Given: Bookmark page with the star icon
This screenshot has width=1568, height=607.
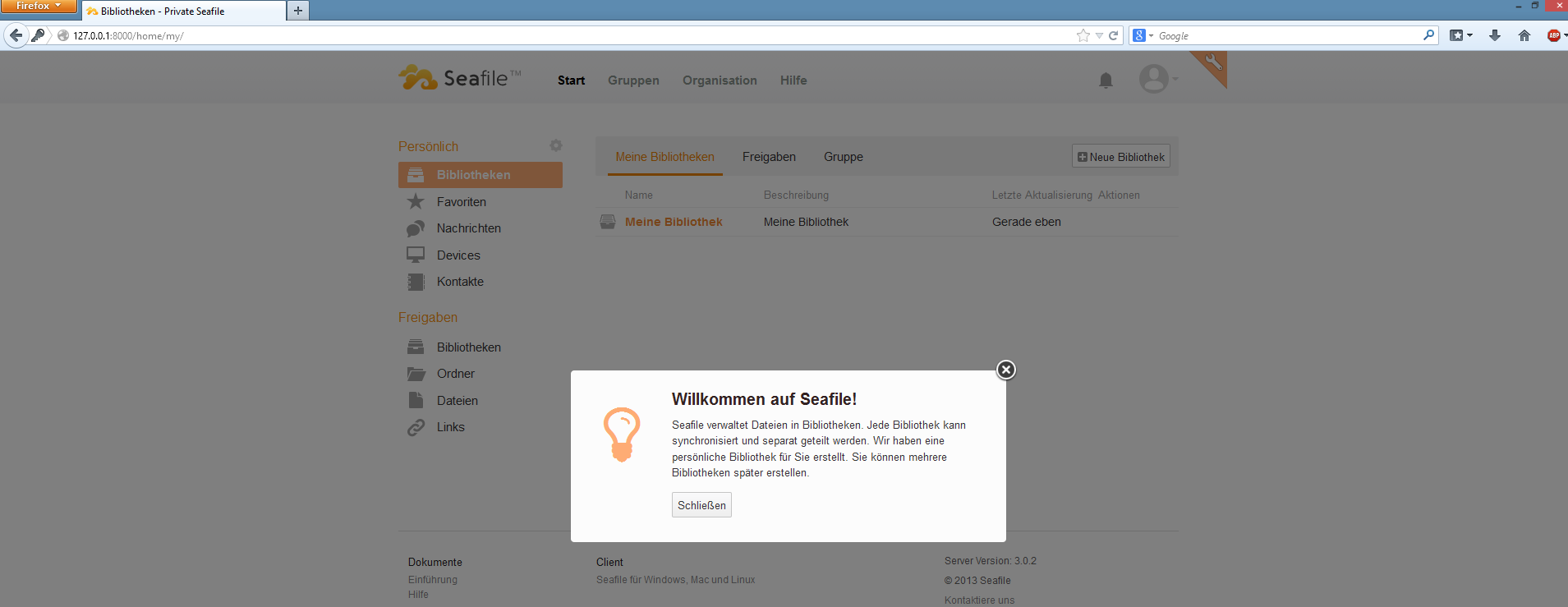Looking at the screenshot, I should tap(1083, 35).
